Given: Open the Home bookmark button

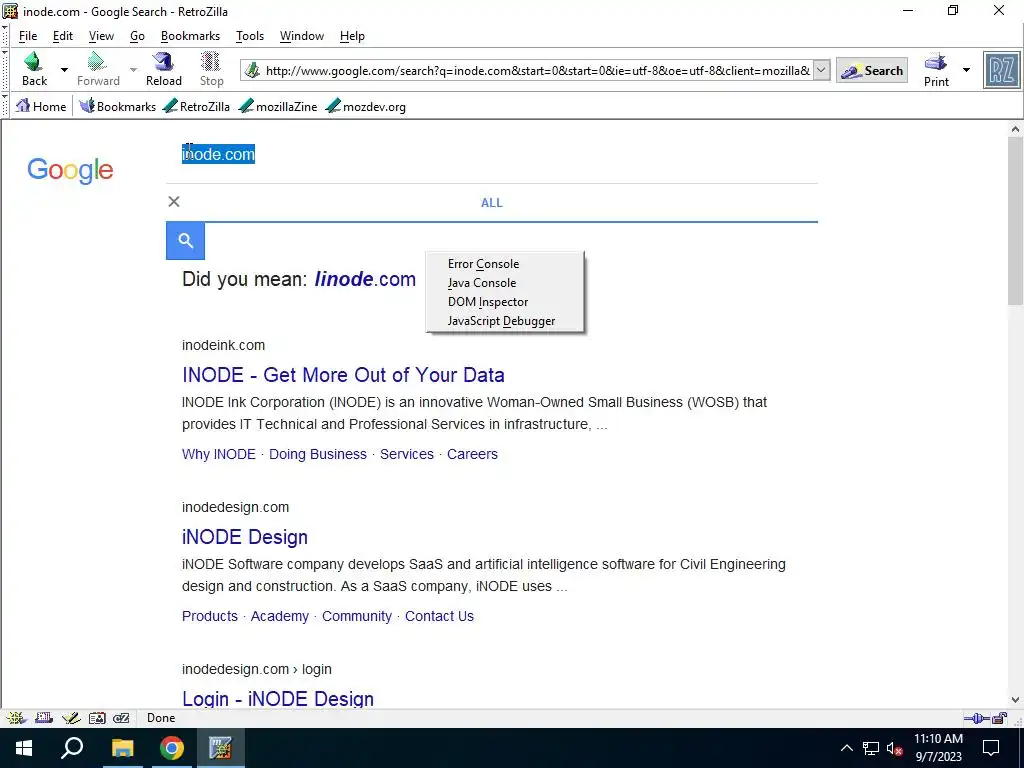Looking at the screenshot, I should click(x=41, y=106).
